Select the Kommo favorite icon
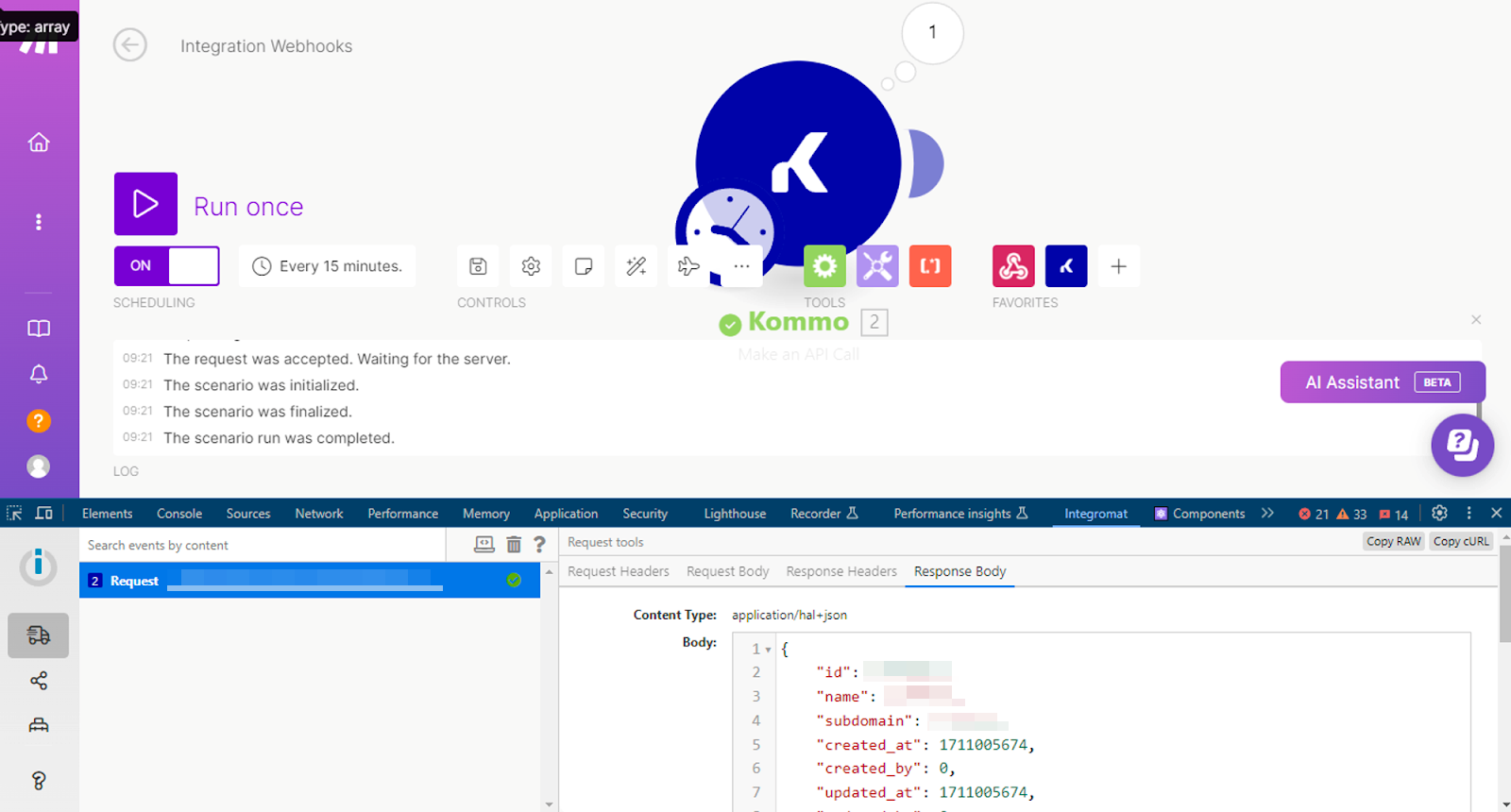1511x812 pixels. [1066, 266]
